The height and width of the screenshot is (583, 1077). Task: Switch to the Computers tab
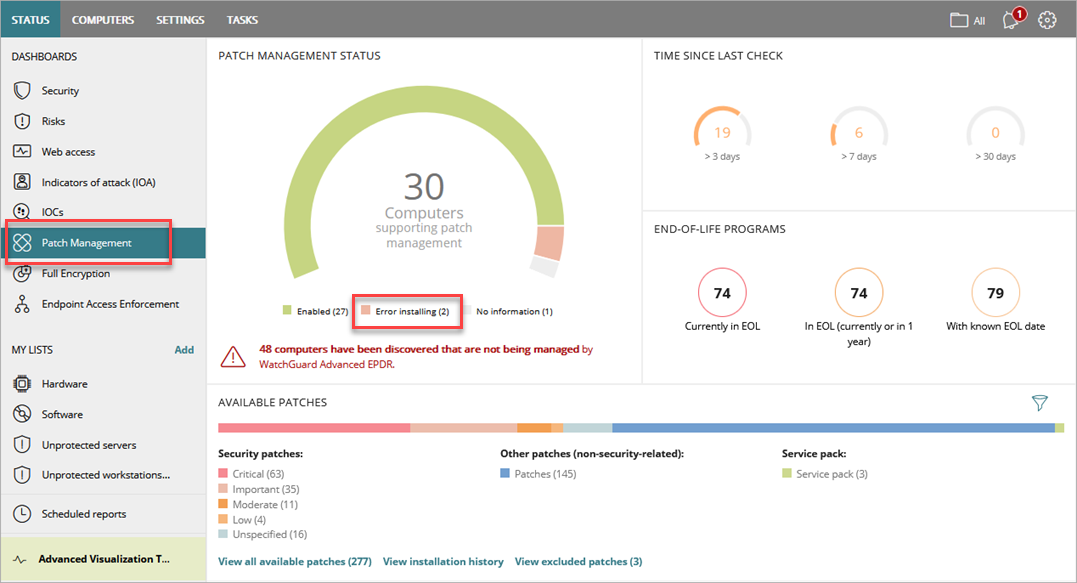[x=103, y=19]
